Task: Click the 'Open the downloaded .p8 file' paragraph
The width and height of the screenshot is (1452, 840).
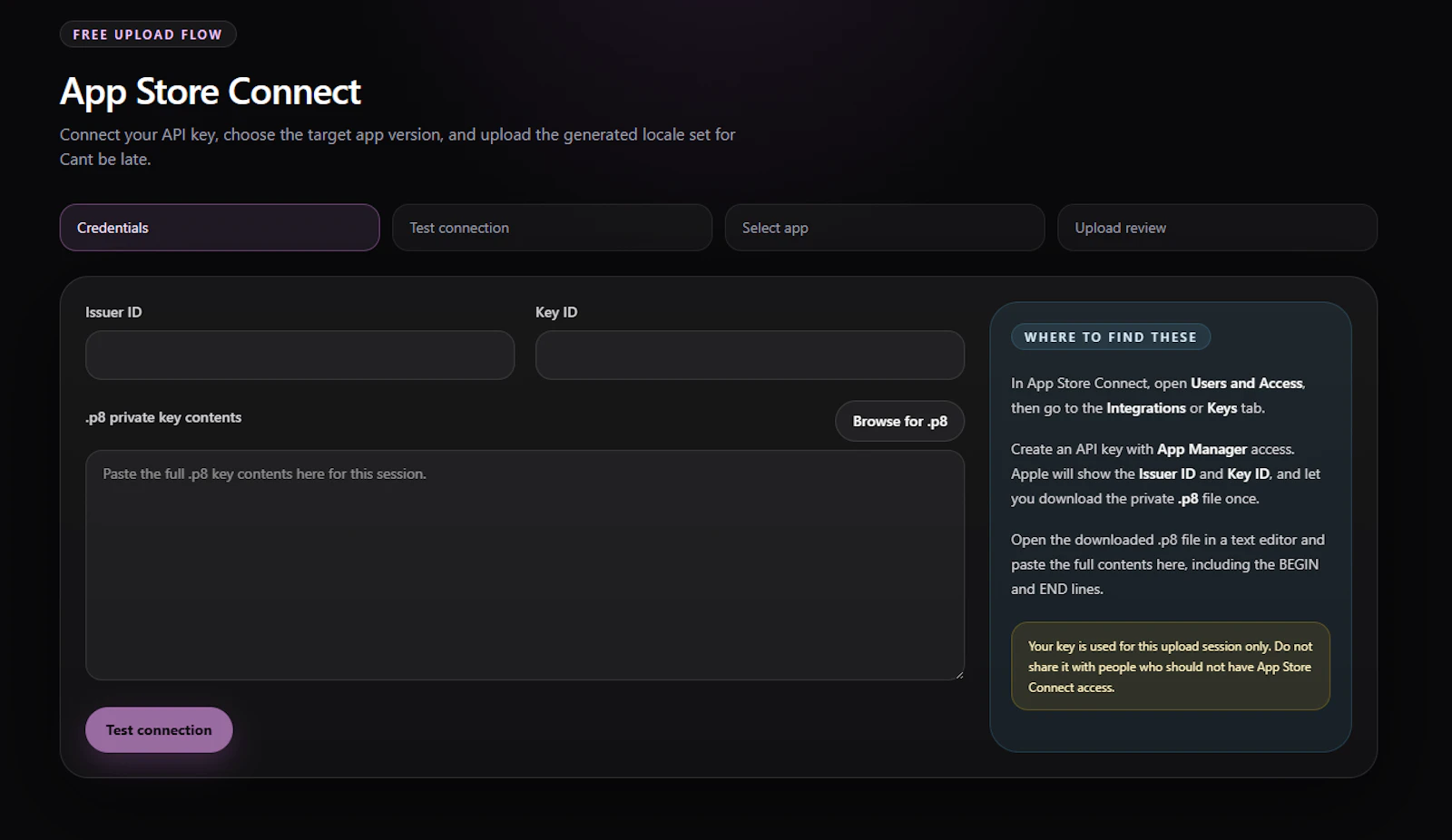Action: click(x=1169, y=564)
